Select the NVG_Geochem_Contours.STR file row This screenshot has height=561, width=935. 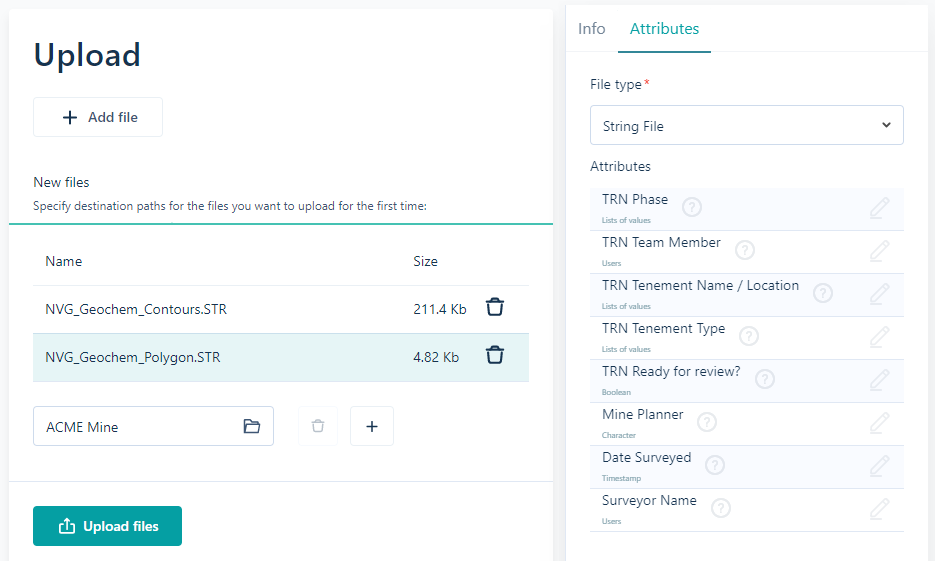coord(281,309)
